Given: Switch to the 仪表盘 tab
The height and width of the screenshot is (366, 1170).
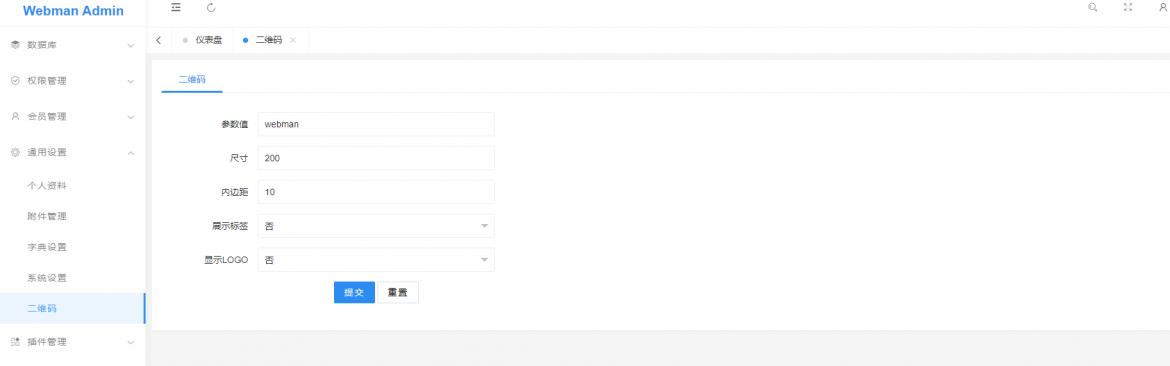Looking at the screenshot, I should click(202, 40).
